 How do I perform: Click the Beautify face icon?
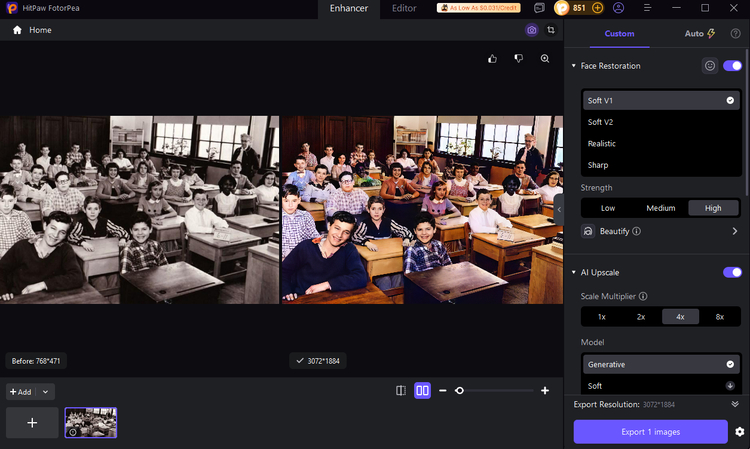(588, 231)
